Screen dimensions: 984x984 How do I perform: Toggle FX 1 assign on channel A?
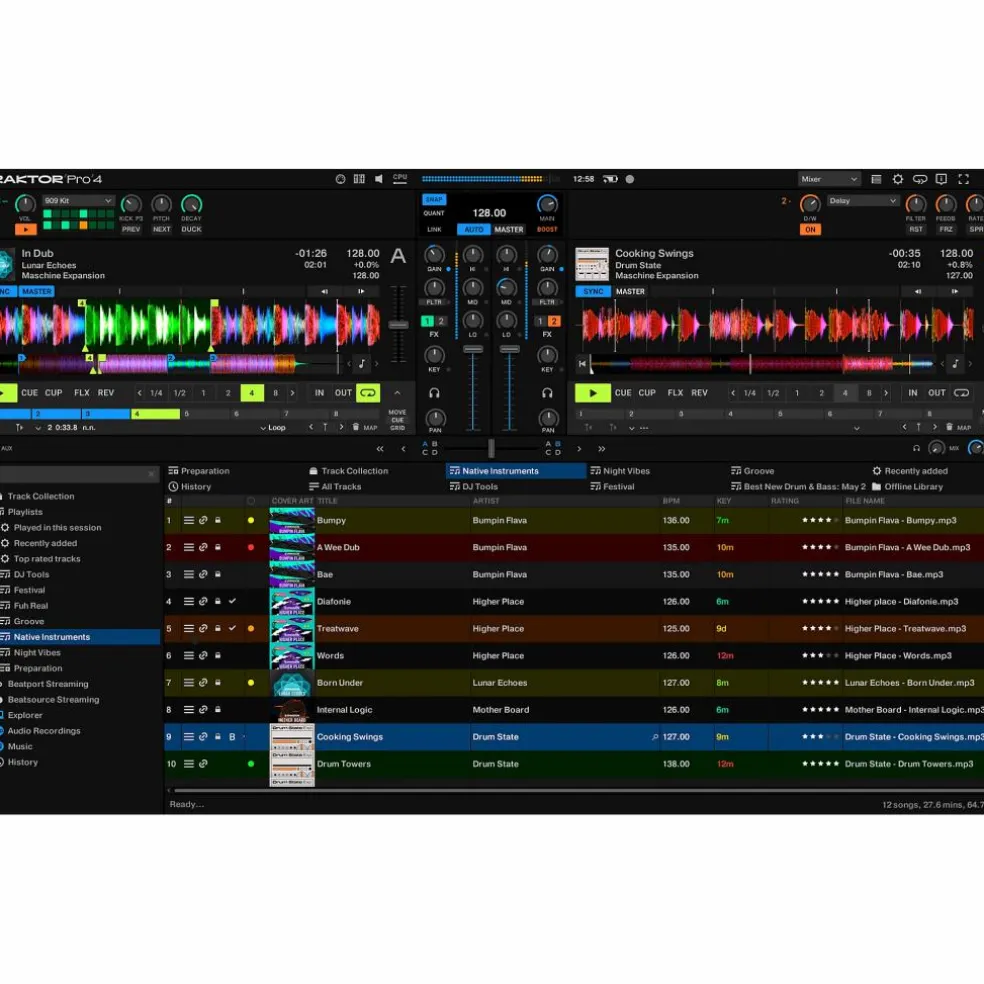[427, 321]
